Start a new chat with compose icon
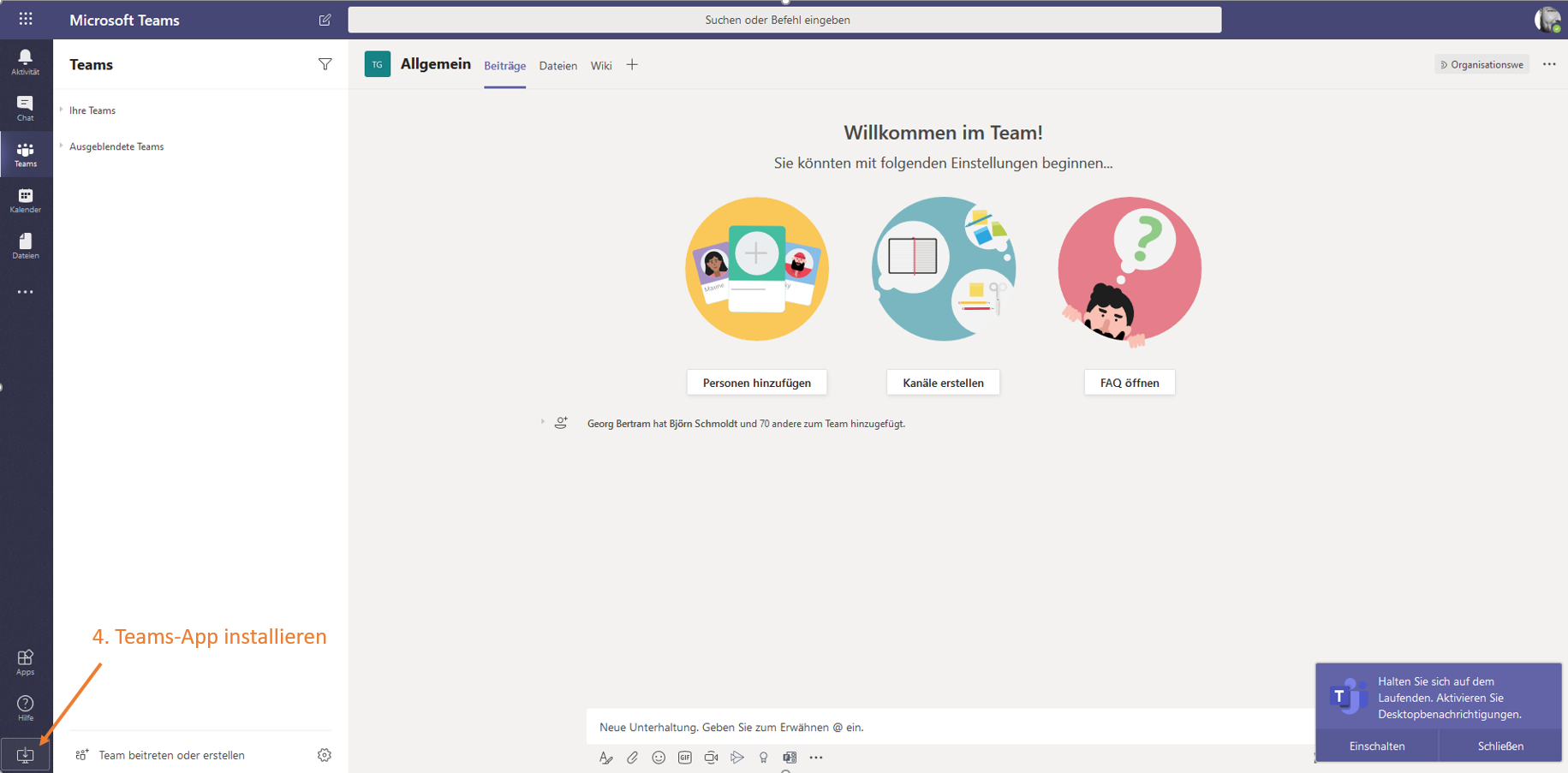The height and width of the screenshot is (773, 1568). coord(325,20)
